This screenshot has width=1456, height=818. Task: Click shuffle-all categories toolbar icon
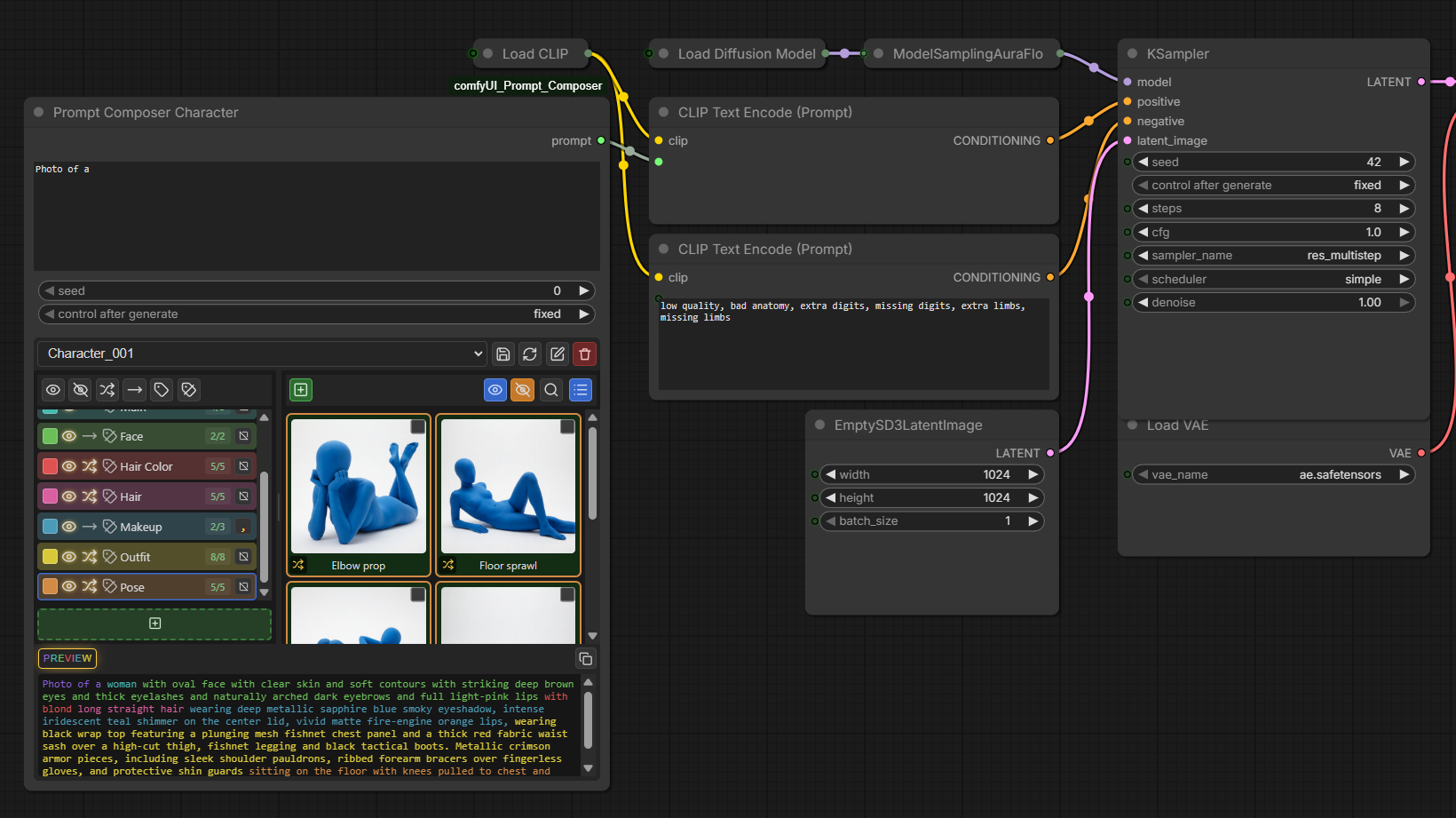pos(107,390)
